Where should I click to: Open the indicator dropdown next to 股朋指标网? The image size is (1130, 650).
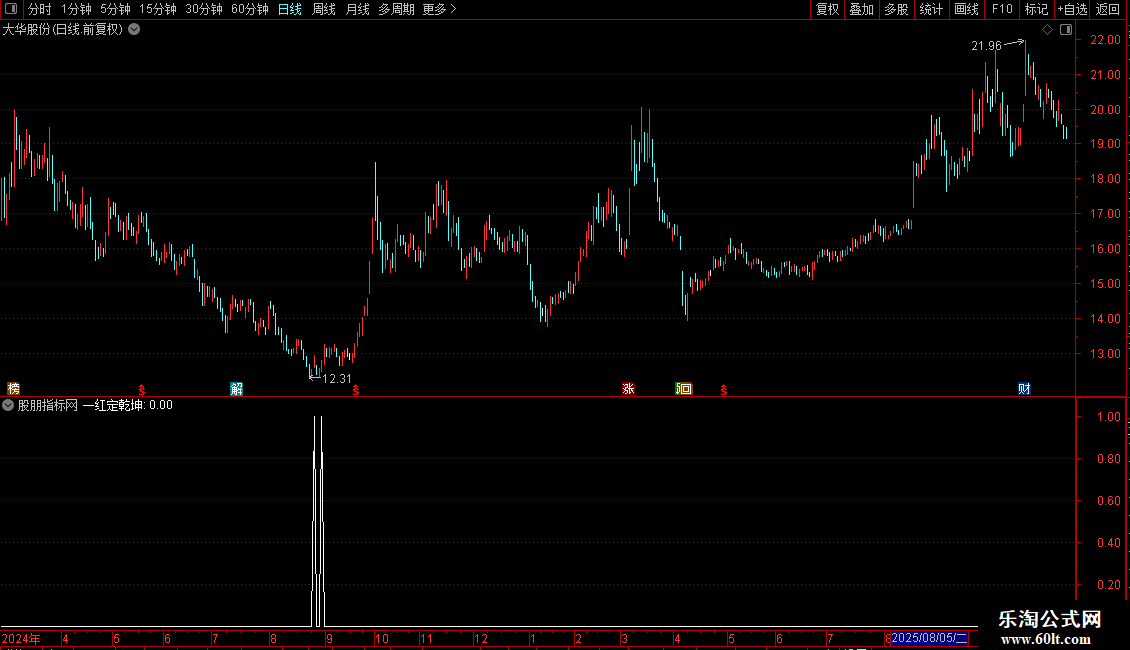coord(8,405)
